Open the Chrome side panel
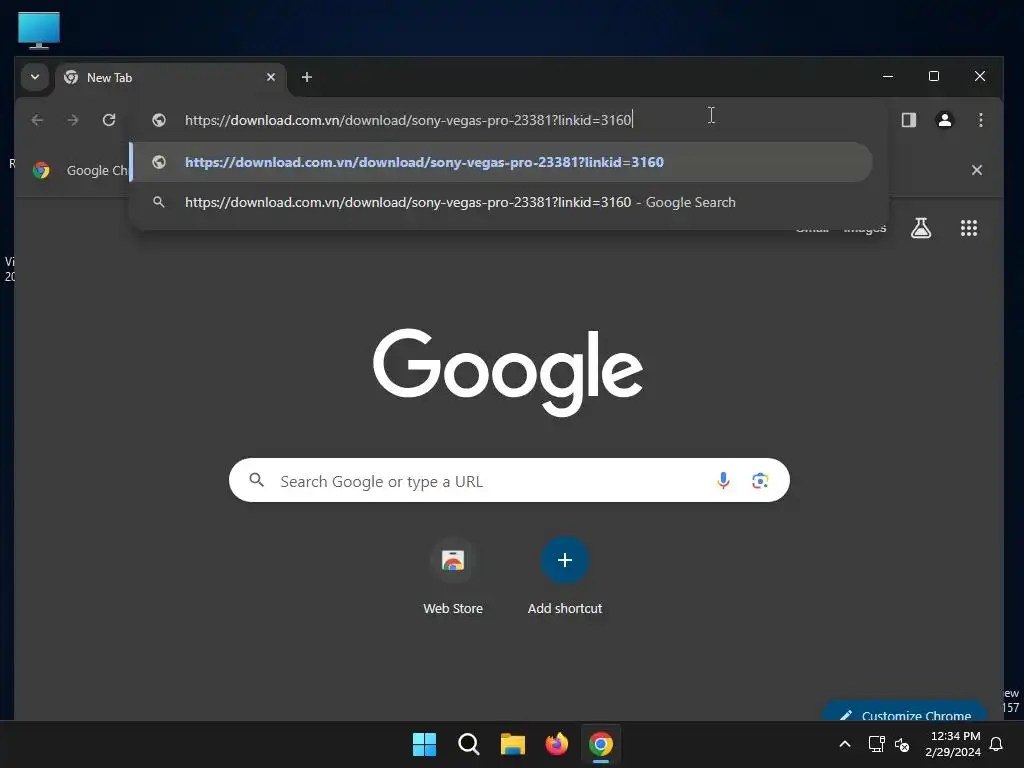This screenshot has height=768, width=1024. pos(908,120)
